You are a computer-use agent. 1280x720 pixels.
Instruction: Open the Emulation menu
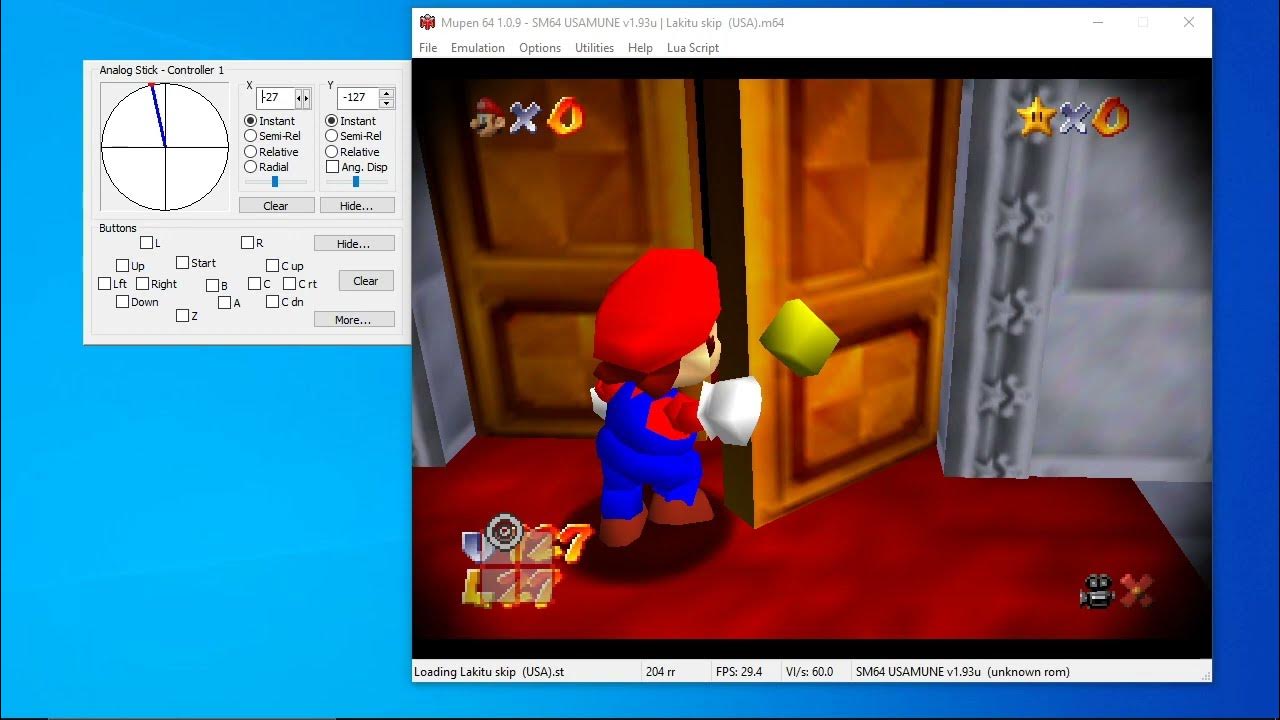[477, 48]
